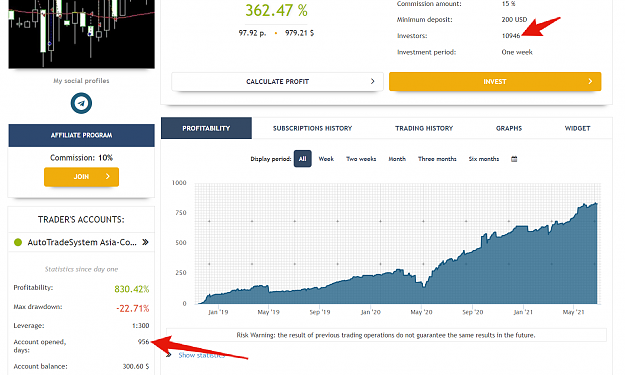625x375 pixels.
Task: Click the orange INVEST button
Action: [x=495, y=81]
